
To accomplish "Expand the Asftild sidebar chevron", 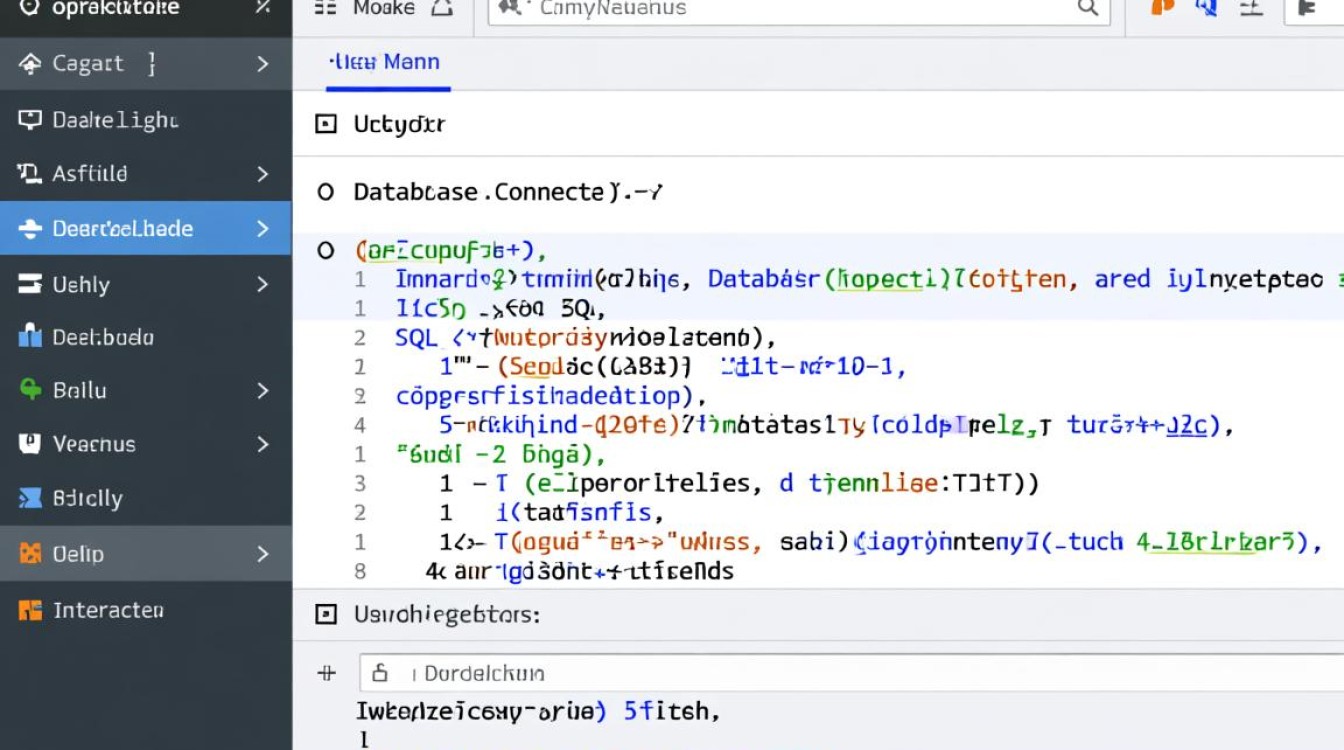I will click(x=262, y=174).
